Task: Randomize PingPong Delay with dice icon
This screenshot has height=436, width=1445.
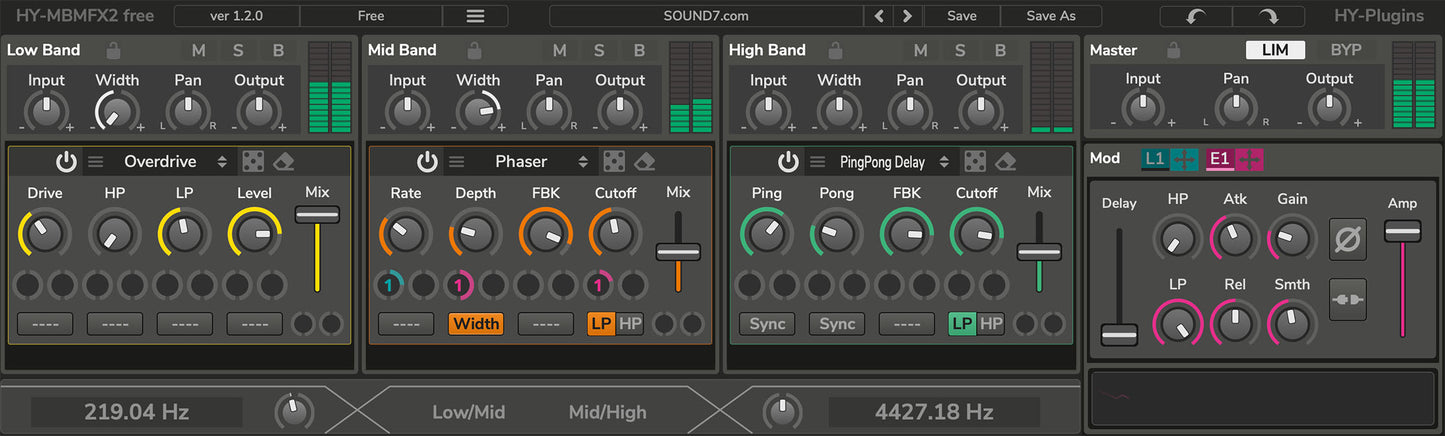Action: click(975, 161)
